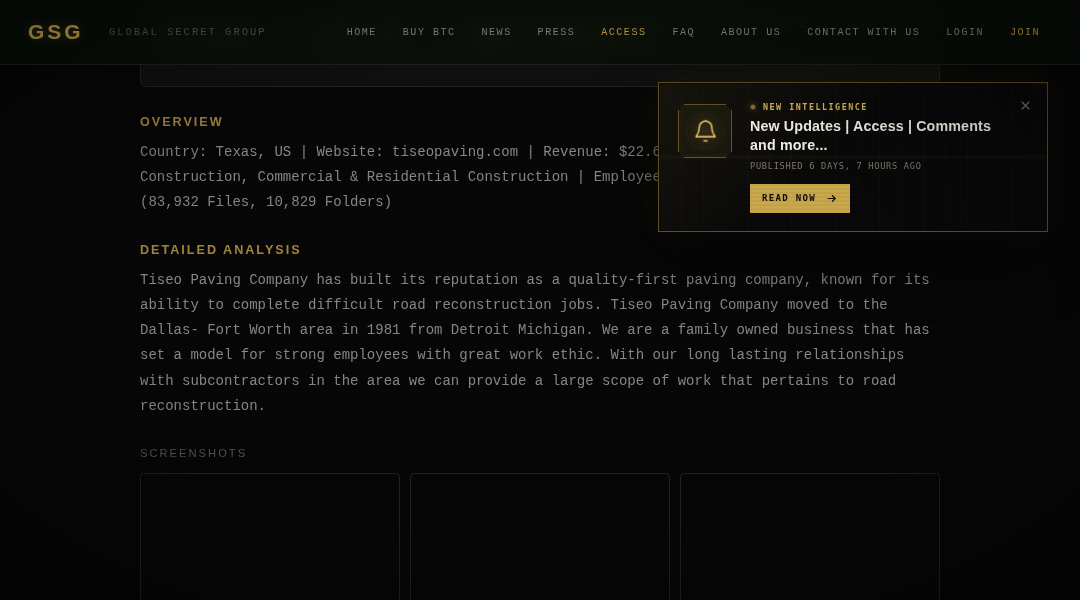
Task: Click the Overview heading
Action: (182, 122)
